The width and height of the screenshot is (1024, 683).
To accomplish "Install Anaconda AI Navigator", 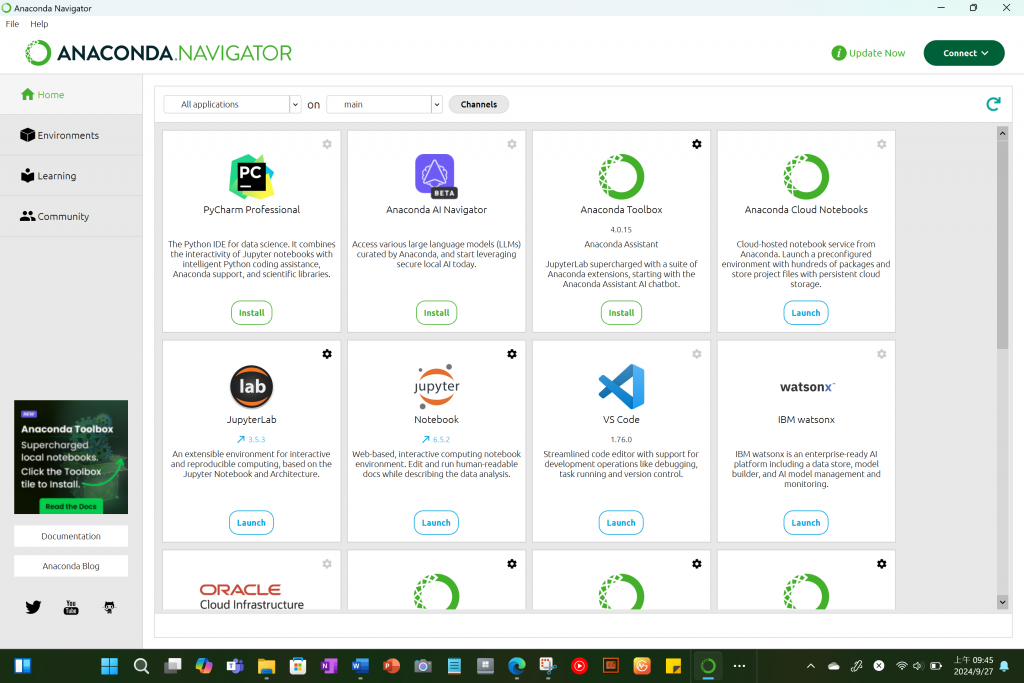I will (436, 313).
